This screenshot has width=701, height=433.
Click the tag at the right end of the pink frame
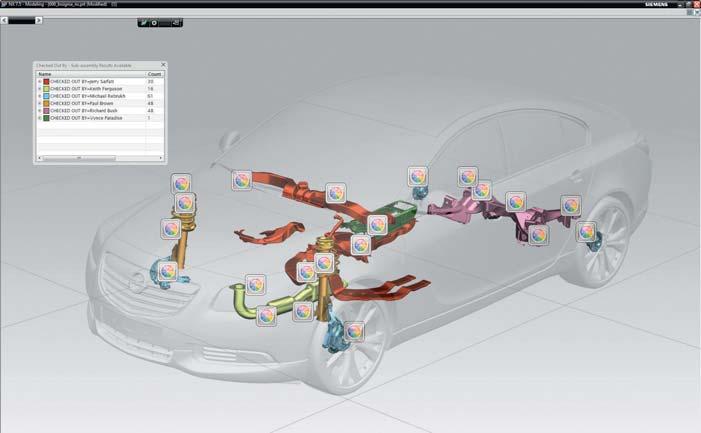(571, 206)
